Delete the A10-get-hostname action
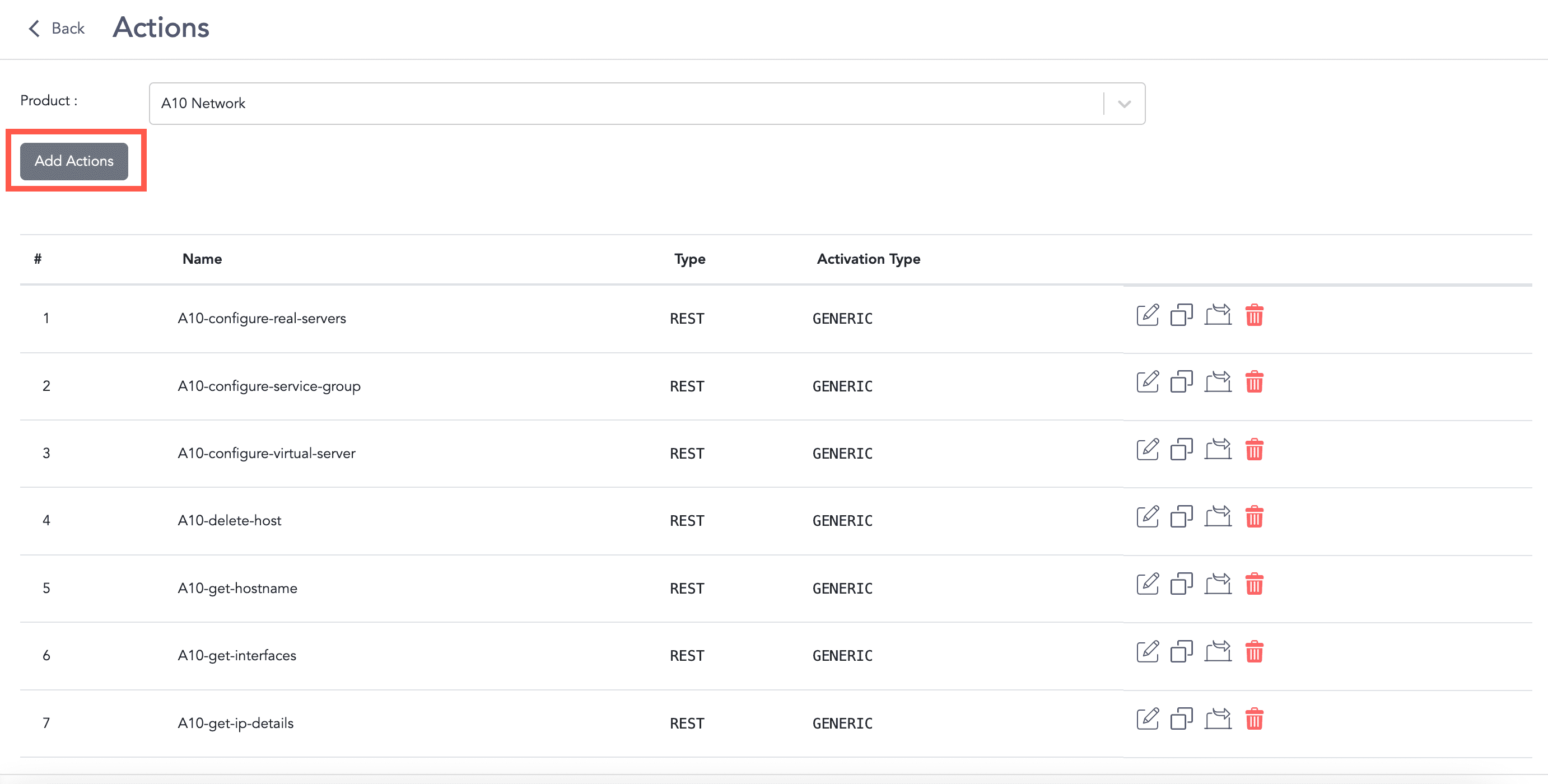Viewport: 1548px width, 784px height. click(1255, 584)
